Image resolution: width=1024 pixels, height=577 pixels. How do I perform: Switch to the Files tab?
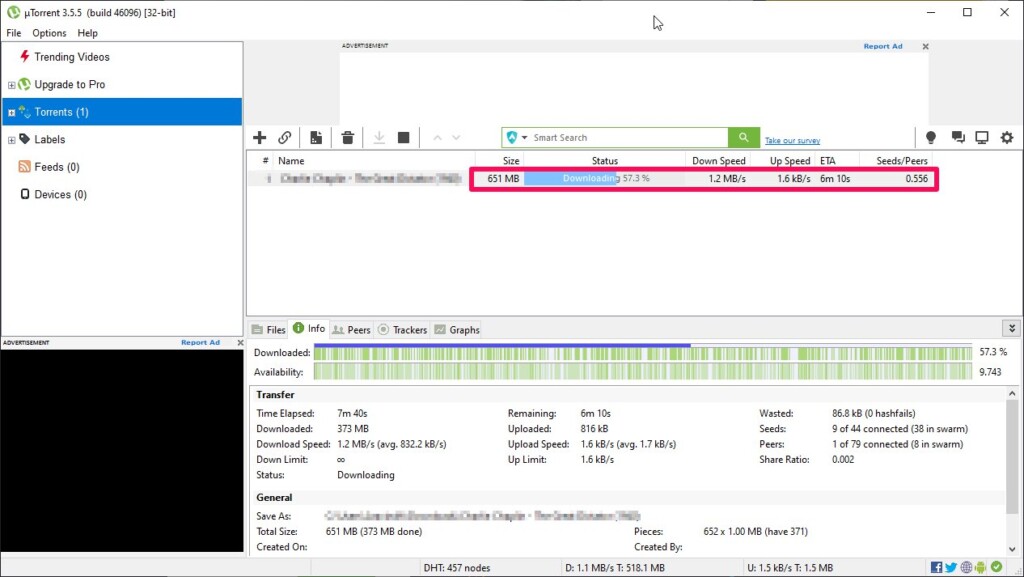pyautogui.click(x=268, y=330)
